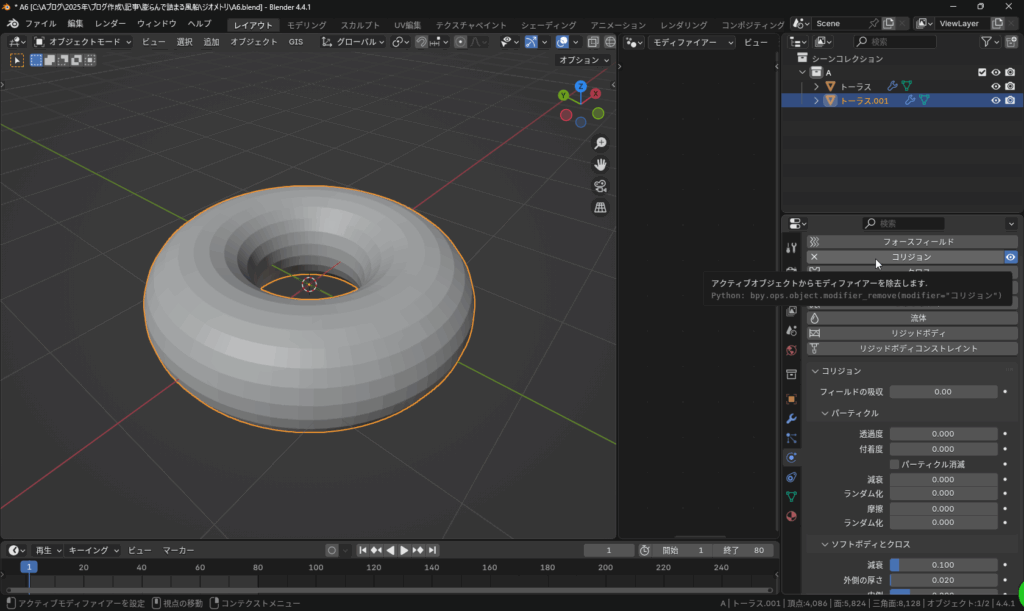Adjust the ソフトボディ 減衰 slider at 0.100

point(944,565)
